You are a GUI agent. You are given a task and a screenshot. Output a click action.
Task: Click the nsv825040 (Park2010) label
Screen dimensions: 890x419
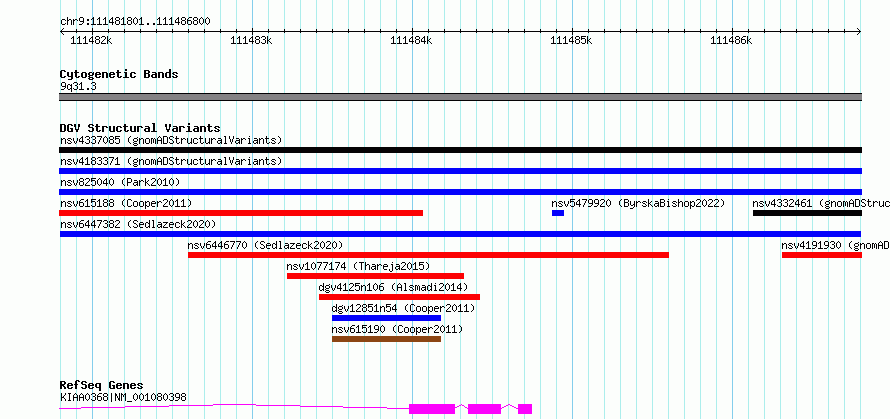click(x=120, y=182)
